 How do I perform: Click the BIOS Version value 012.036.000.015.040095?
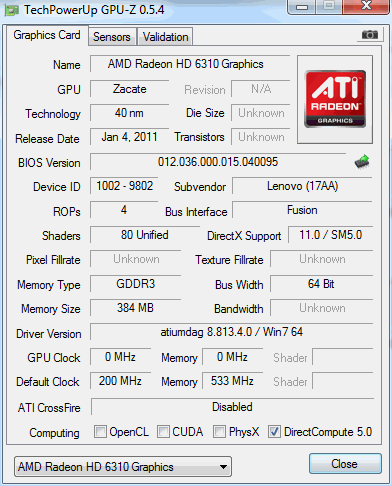(x=218, y=162)
